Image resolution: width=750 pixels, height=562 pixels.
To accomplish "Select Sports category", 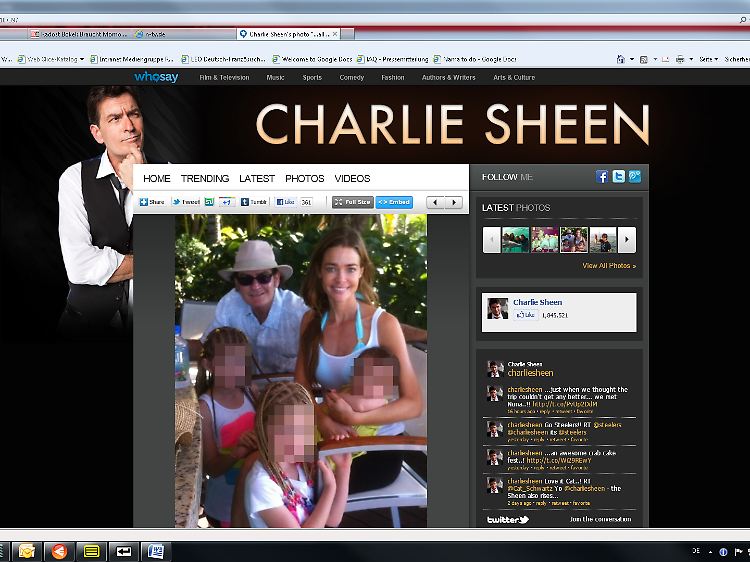I will pyautogui.click(x=312, y=77).
